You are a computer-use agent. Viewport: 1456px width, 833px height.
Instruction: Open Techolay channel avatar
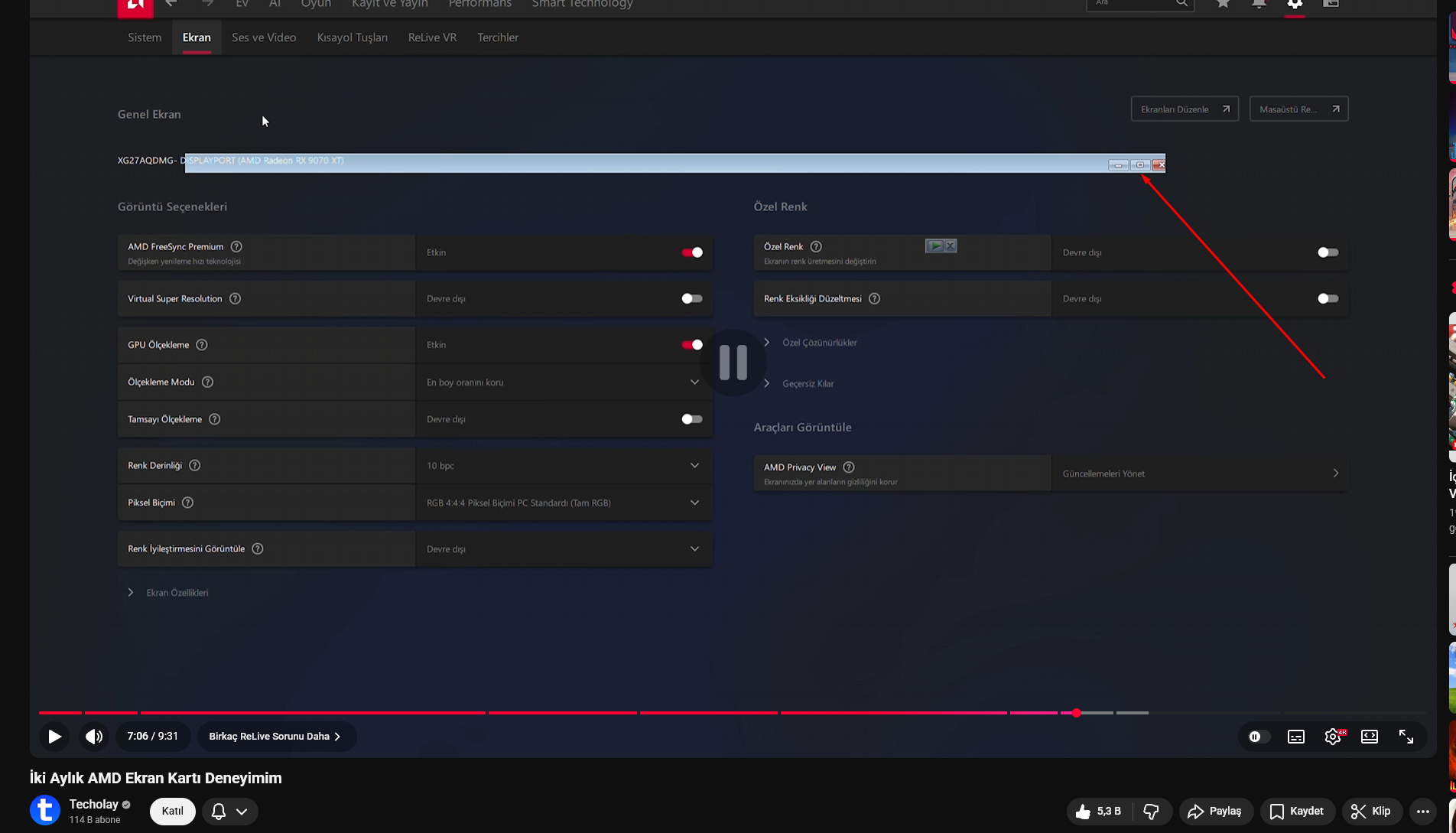pos(45,811)
